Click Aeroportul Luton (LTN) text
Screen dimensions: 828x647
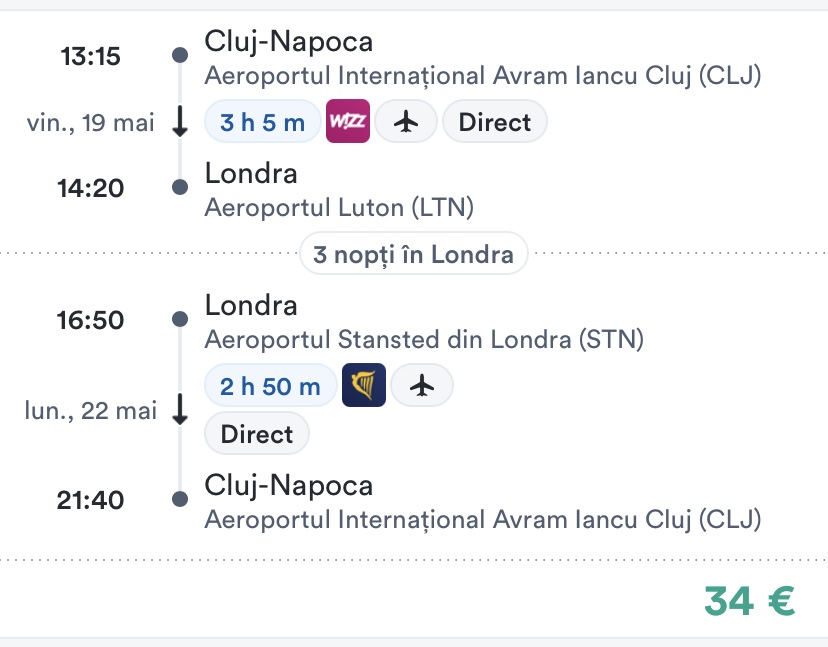coord(339,207)
